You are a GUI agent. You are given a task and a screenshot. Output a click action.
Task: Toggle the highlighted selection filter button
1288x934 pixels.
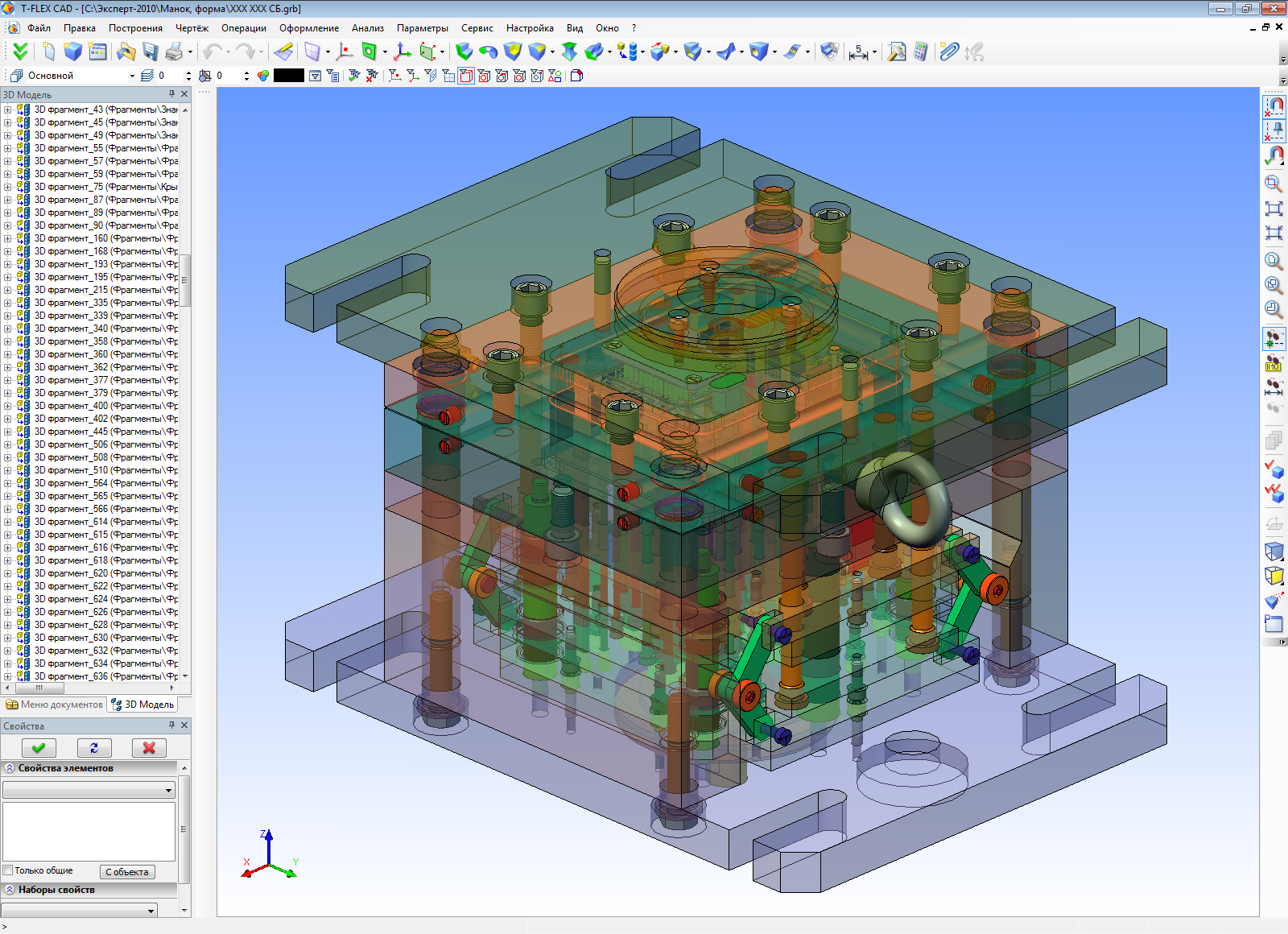tap(466, 76)
